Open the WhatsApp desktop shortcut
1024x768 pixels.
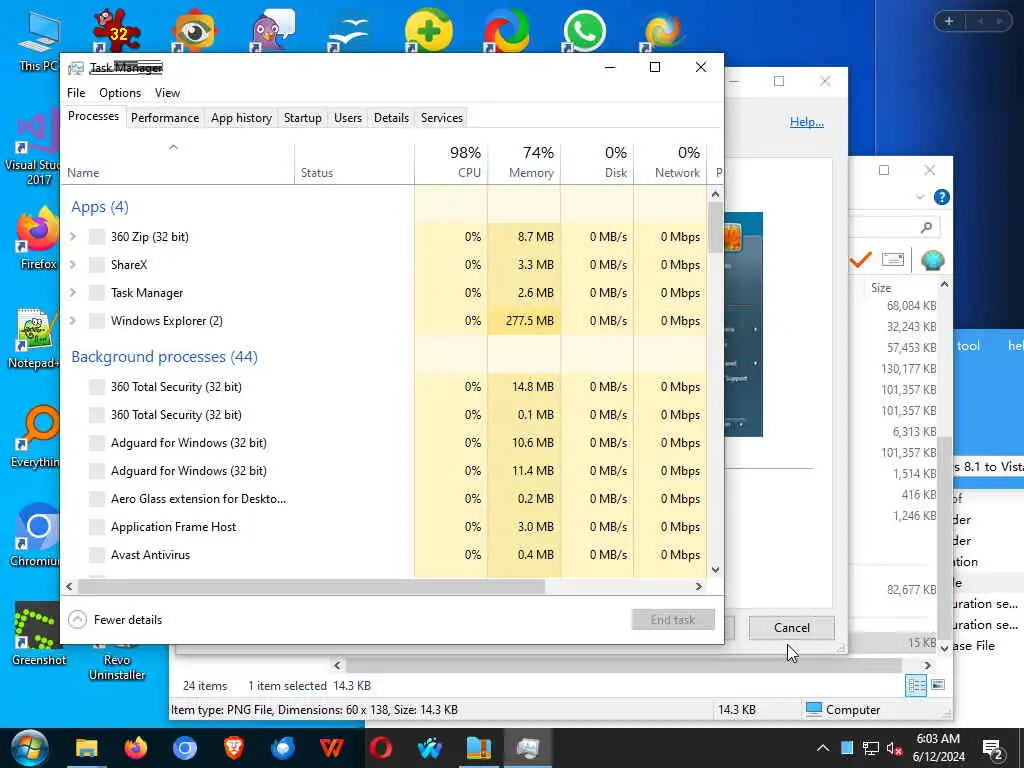(x=584, y=31)
